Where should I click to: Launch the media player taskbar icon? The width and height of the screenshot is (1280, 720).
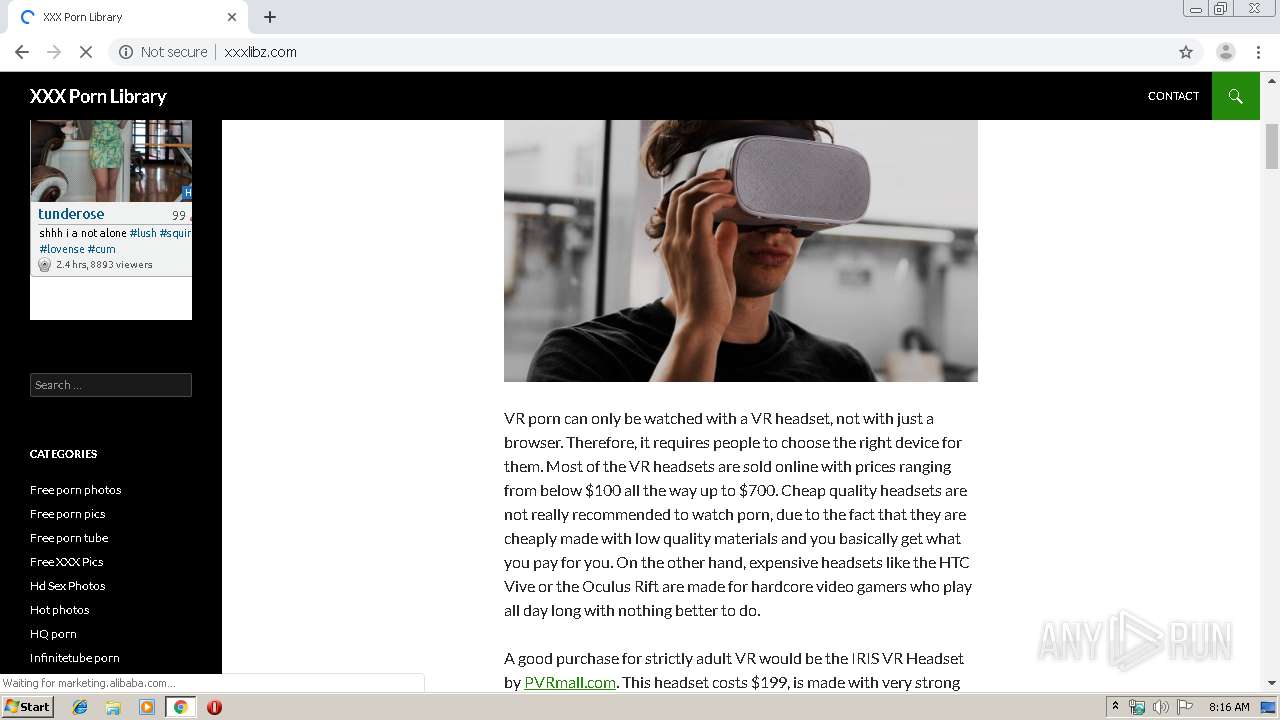tap(147, 707)
